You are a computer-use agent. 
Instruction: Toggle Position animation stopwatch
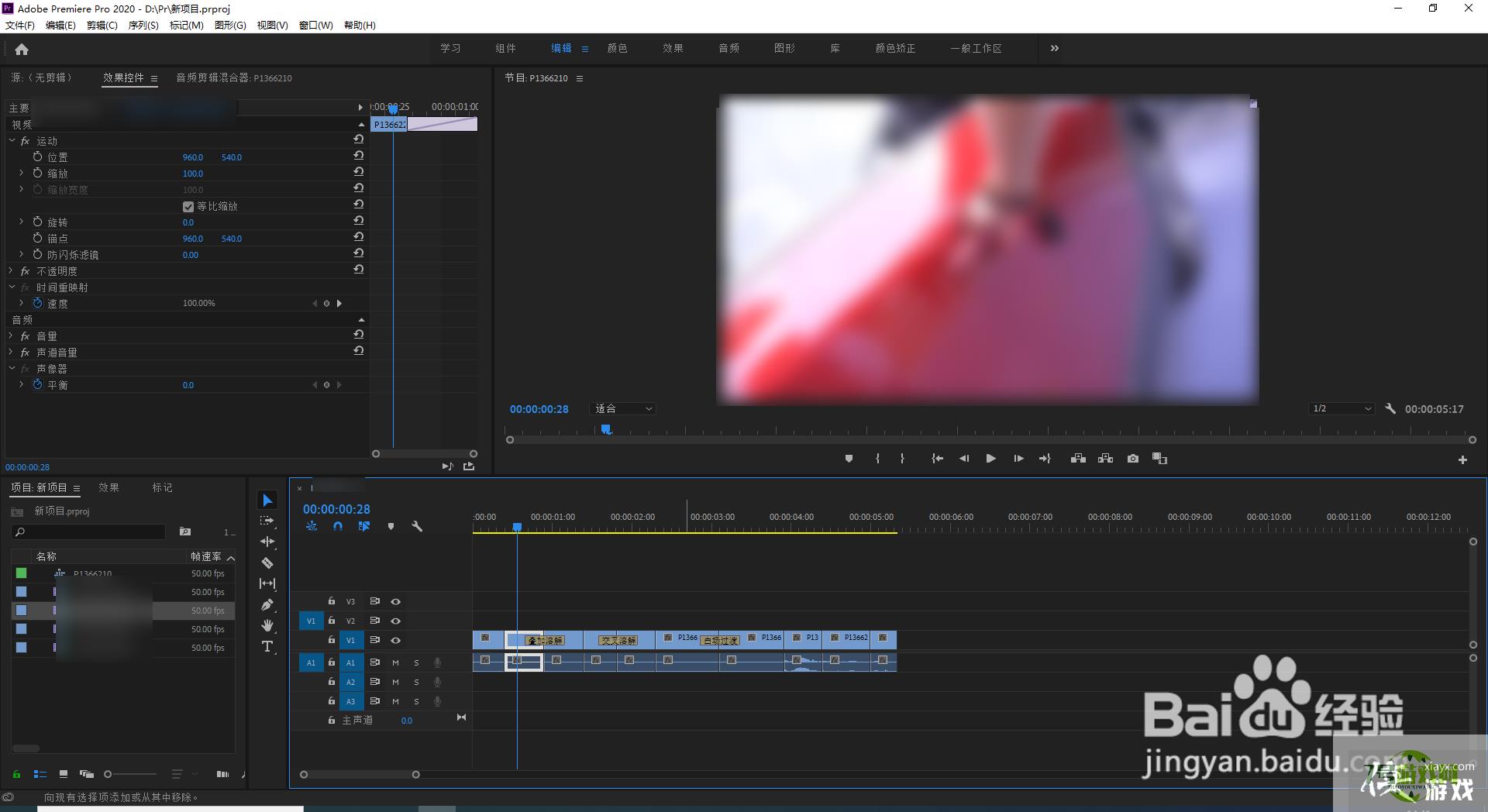pos(37,157)
